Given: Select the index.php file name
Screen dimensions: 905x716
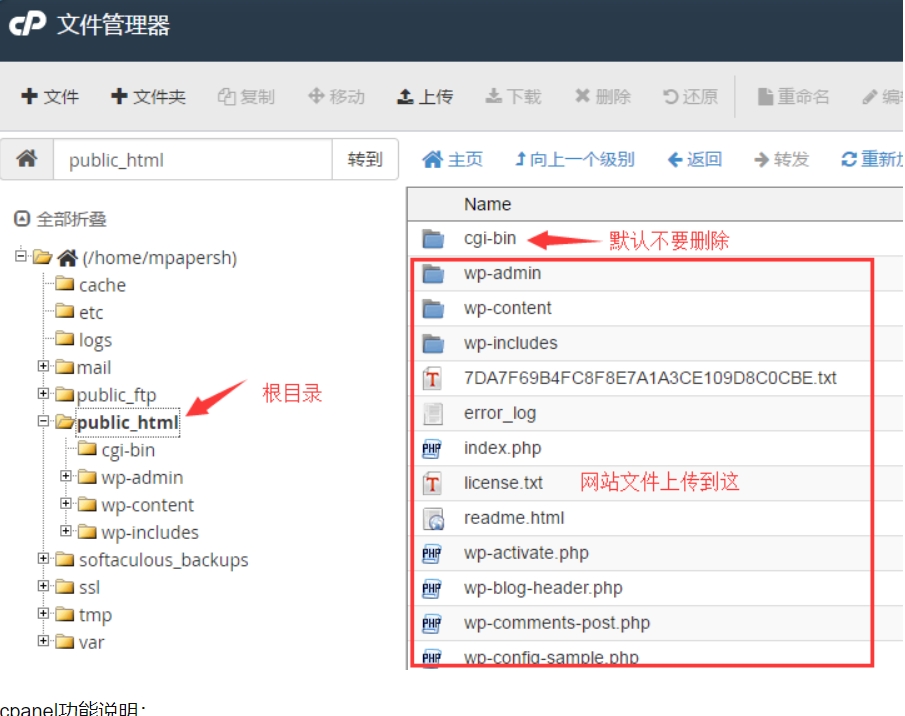Looking at the screenshot, I should (x=502, y=448).
